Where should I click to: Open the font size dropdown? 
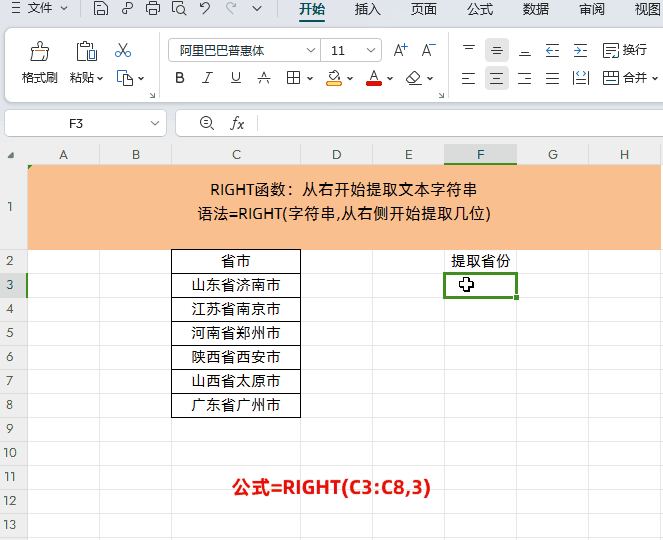click(371, 50)
